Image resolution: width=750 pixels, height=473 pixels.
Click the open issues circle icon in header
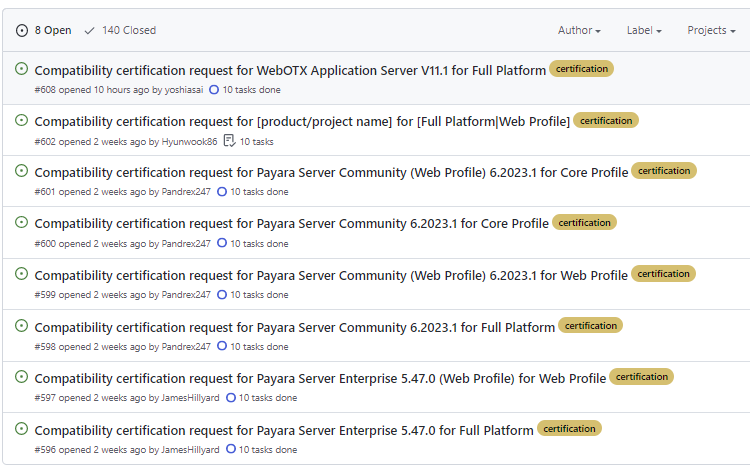tap(22, 31)
